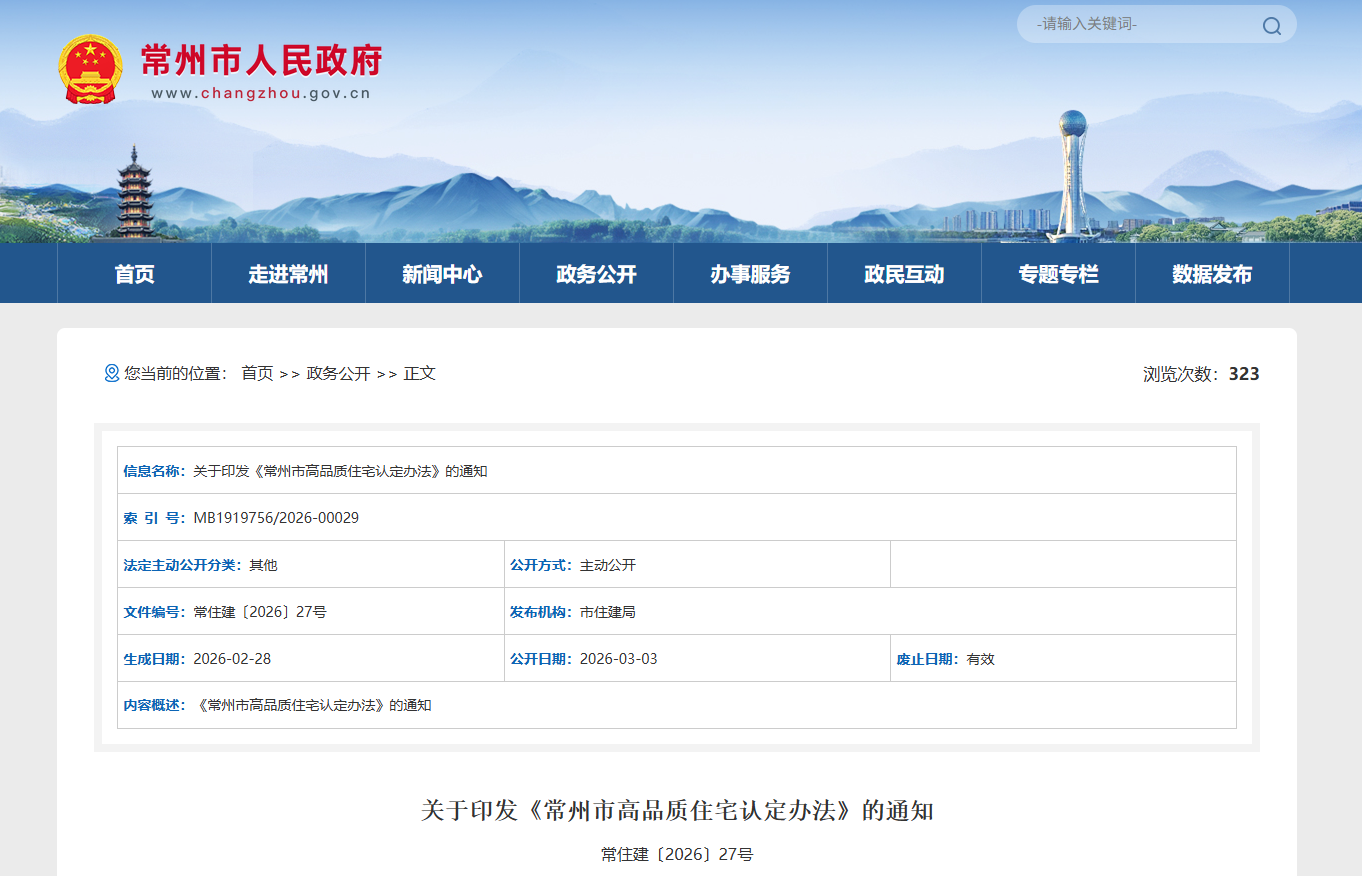
Task: Click the search magnifier icon
Action: [x=1271, y=26]
